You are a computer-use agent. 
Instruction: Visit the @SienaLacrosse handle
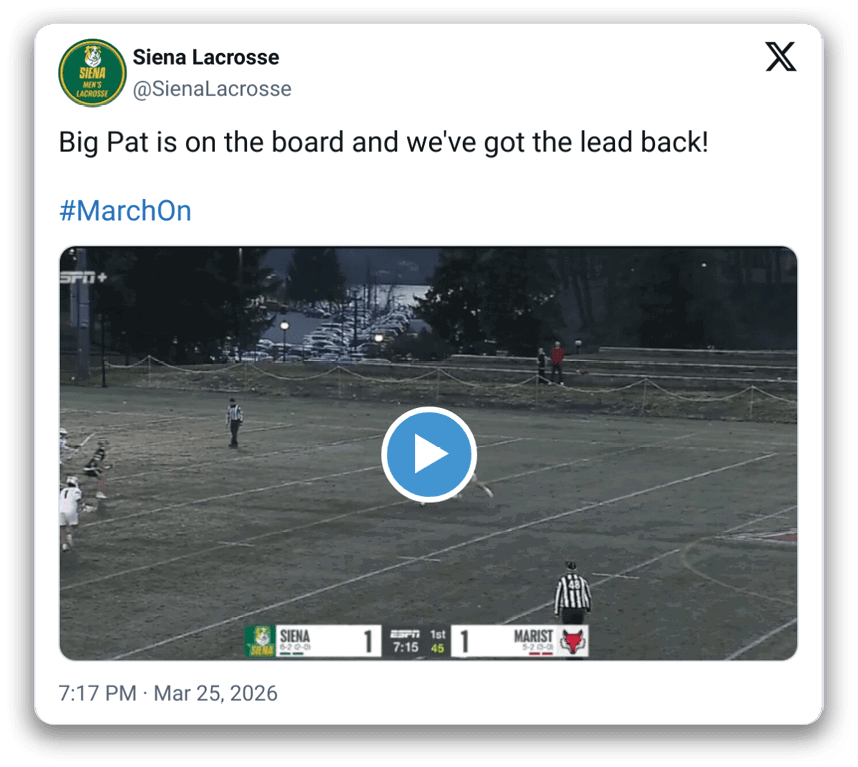212,89
